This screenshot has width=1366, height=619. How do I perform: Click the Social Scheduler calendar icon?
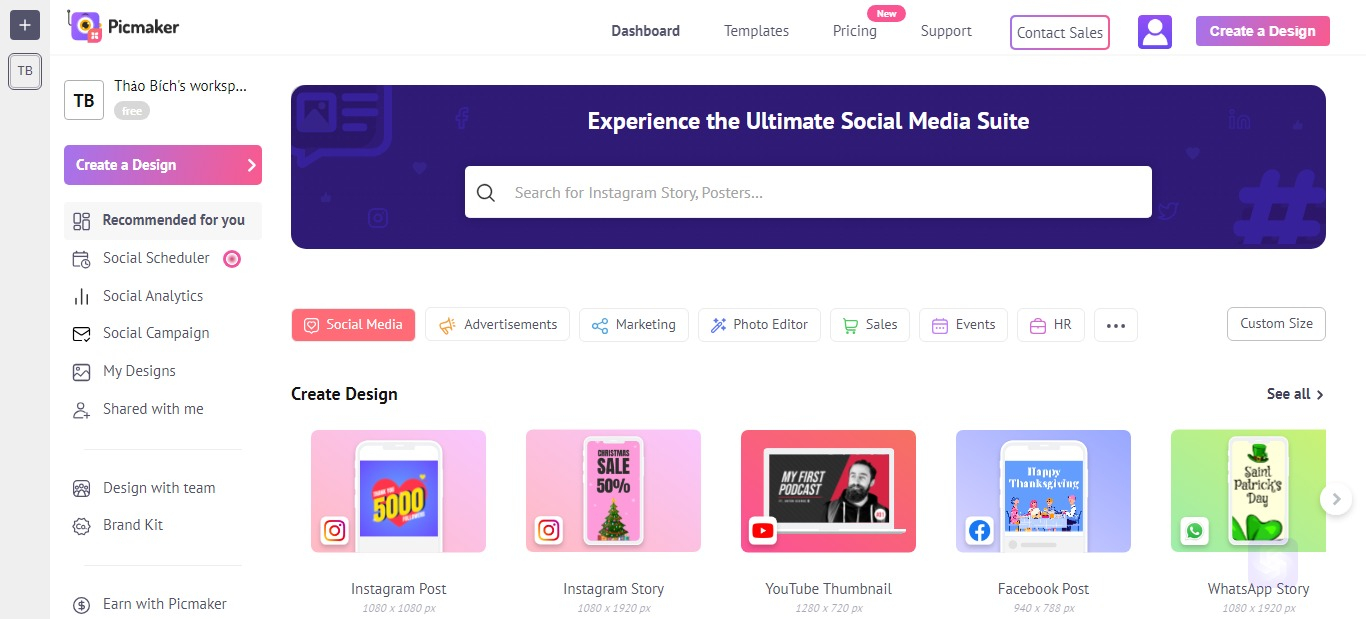pos(82,259)
